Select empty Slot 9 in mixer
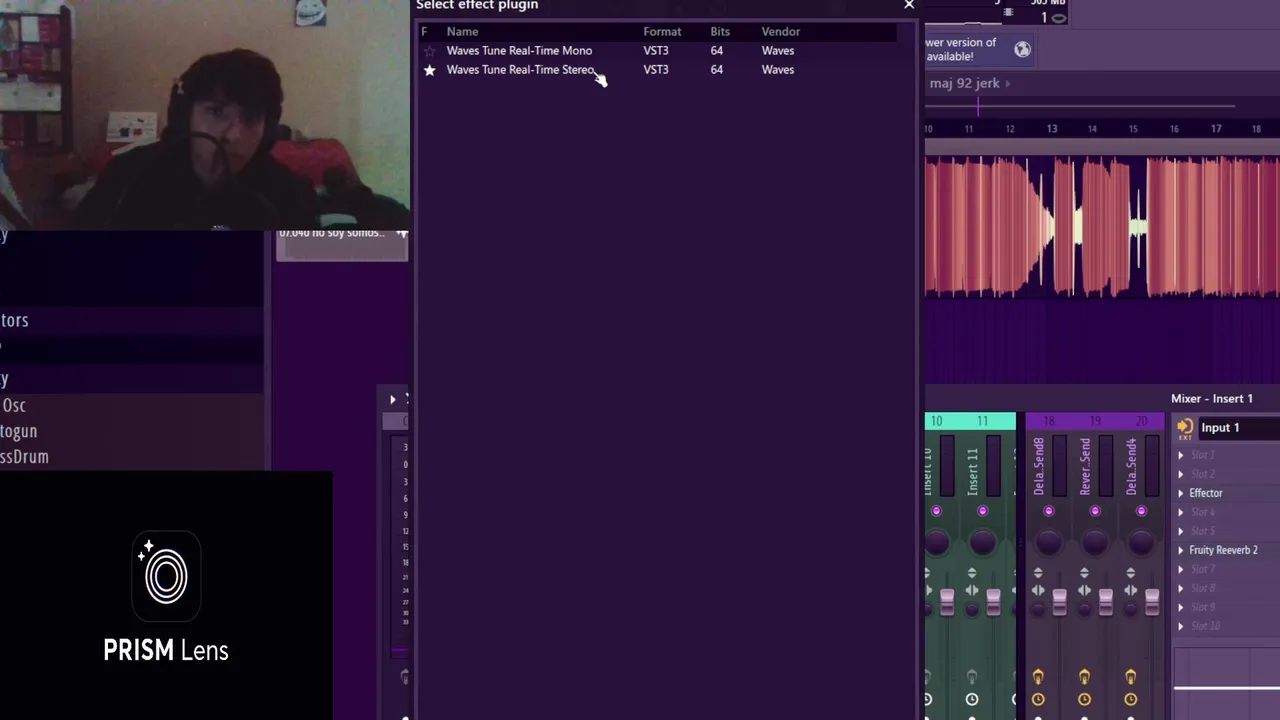Image resolution: width=1280 pixels, height=720 pixels. [x=1203, y=608]
